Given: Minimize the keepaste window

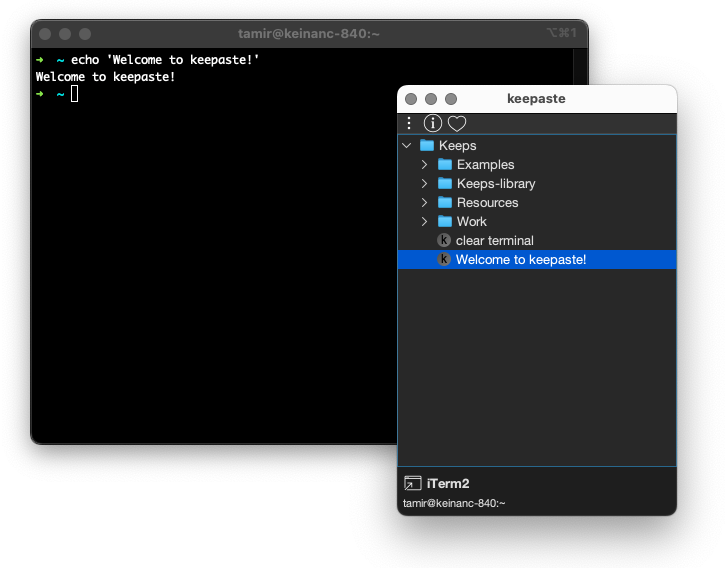Looking at the screenshot, I should [x=431, y=99].
